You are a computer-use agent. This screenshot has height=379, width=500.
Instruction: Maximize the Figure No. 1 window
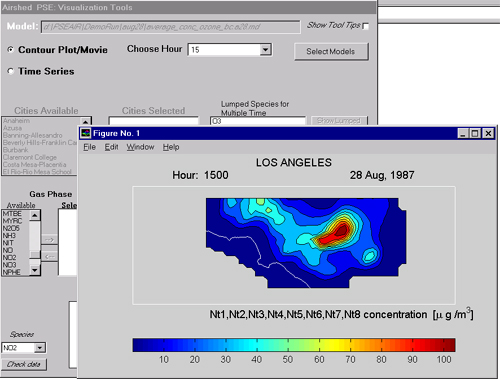[x=475, y=133]
